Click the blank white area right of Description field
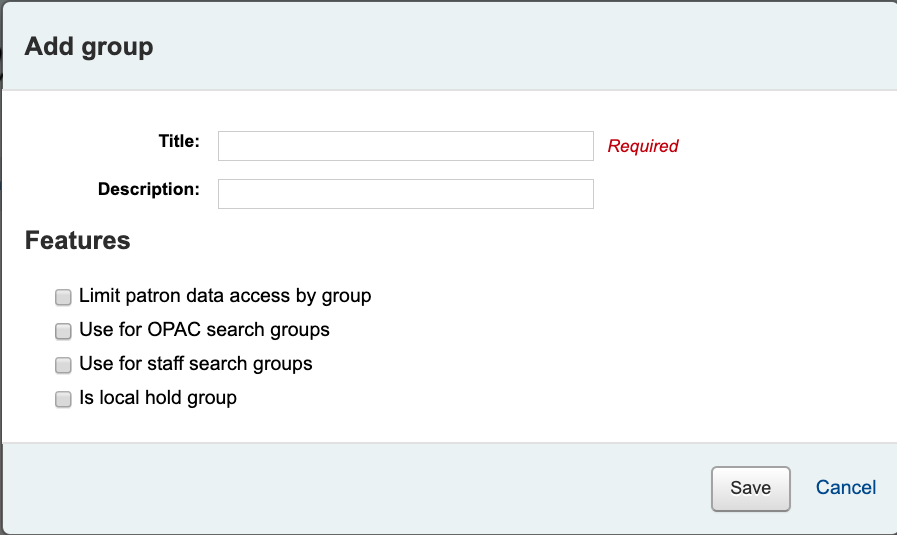Screen dimensions: 897x535 (x=740, y=194)
